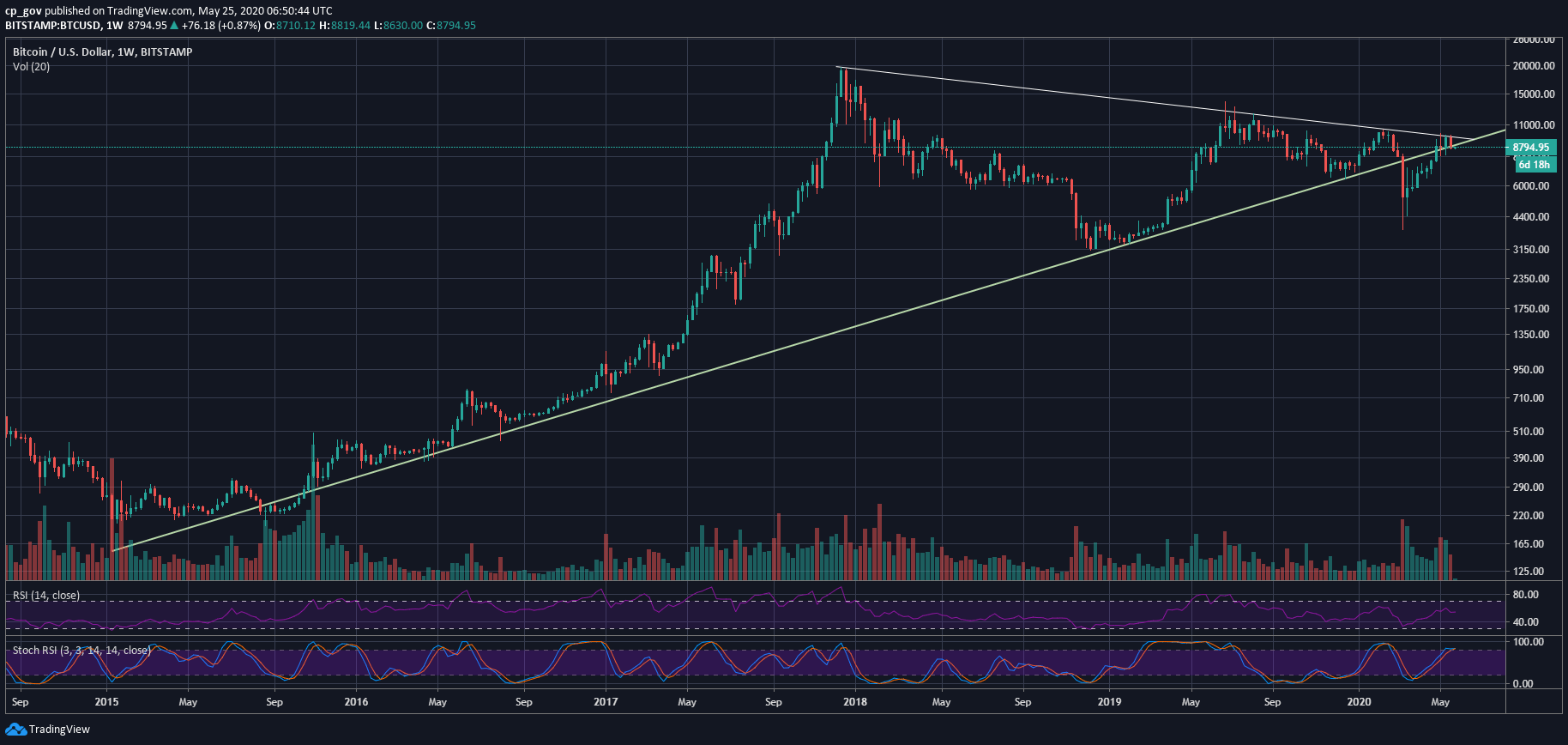The height and width of the screenshot is (745, 1568).
Task: Click the 2016 label on time axis
Action: point(356,702)
